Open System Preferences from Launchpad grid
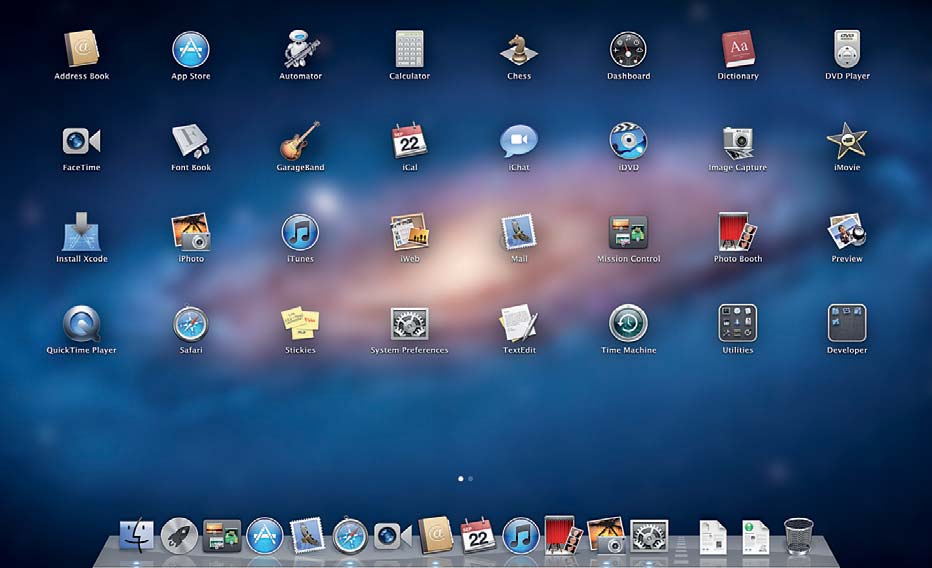This screenshot has width=932, height=568. [x=410, y=324]
